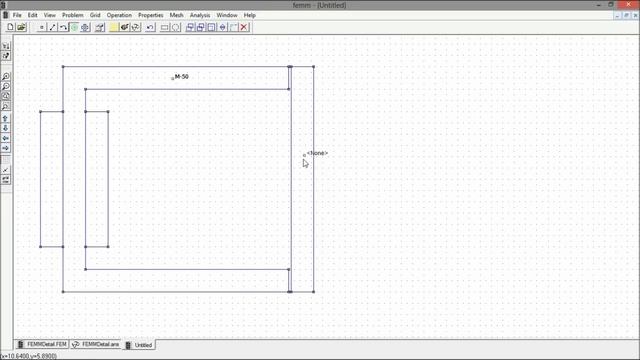
Task: Toggle the snap-to-grid side toolbar icon
Action: [6, 169]
